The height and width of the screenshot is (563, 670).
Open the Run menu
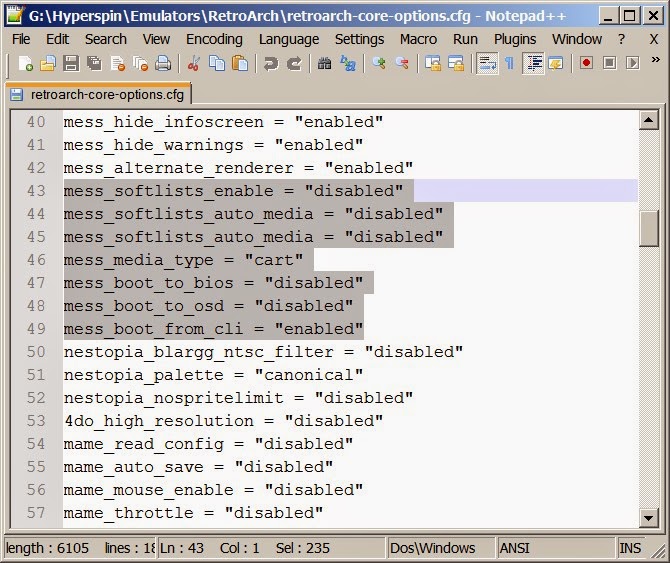[465, 39]
